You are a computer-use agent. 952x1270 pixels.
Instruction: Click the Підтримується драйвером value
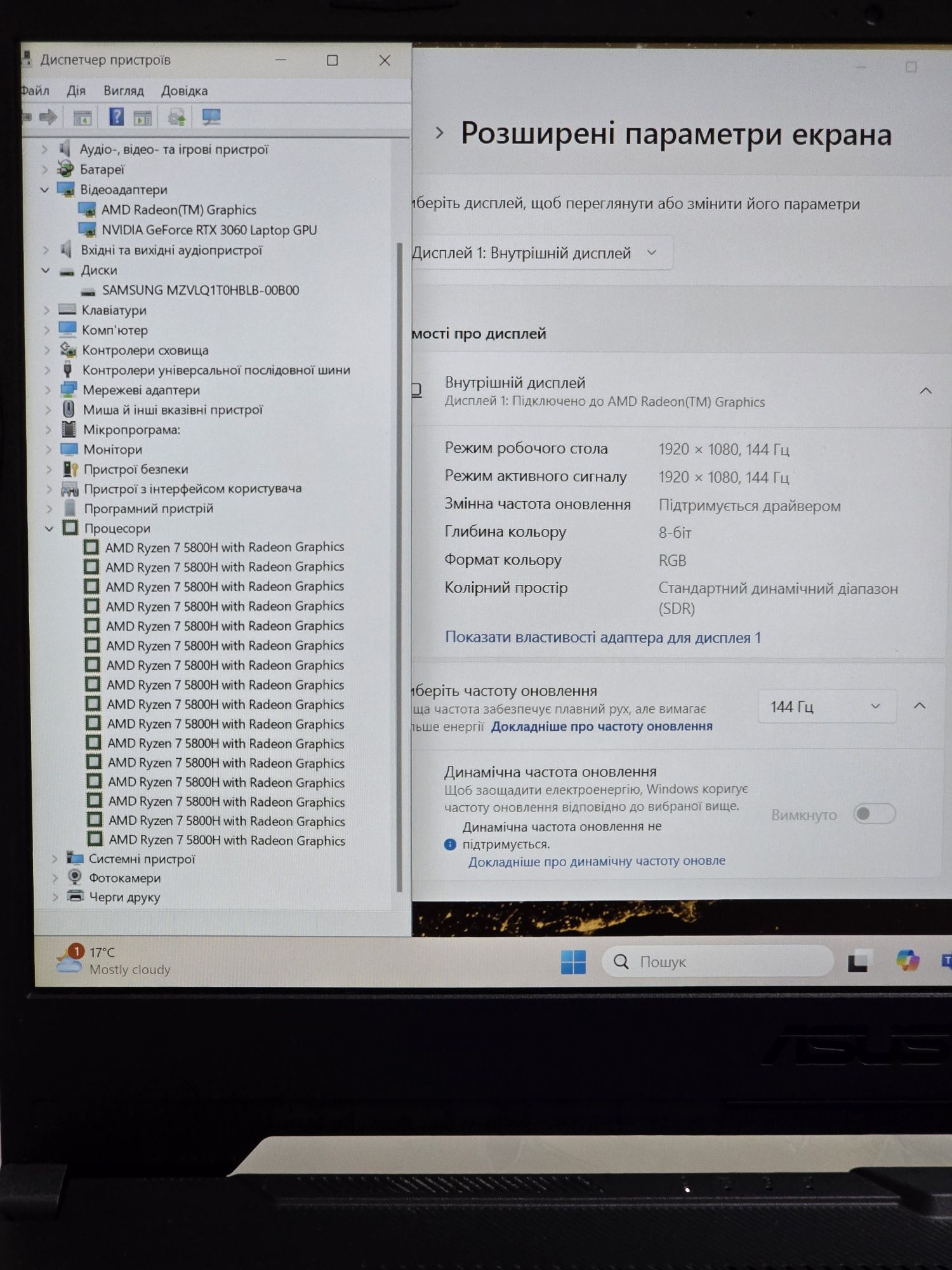pyautogui.click(x=750, y=505)
